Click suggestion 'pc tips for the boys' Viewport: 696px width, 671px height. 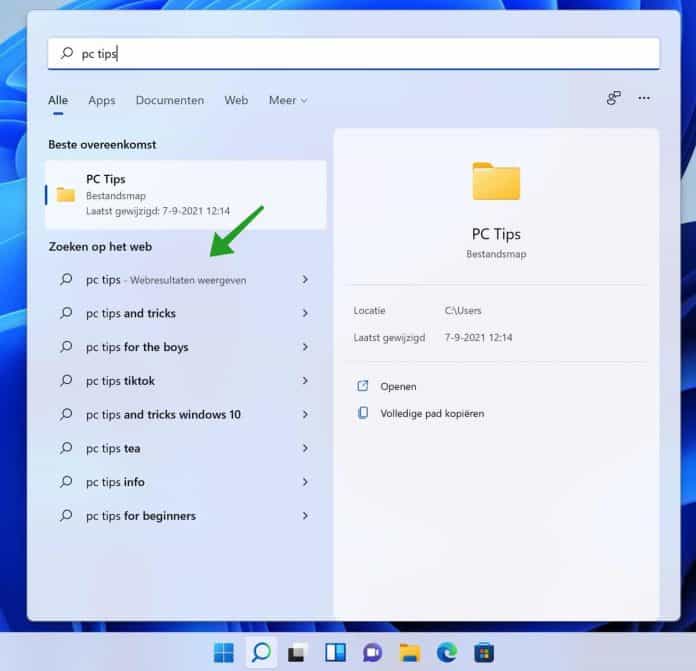[x=137, y=347]
